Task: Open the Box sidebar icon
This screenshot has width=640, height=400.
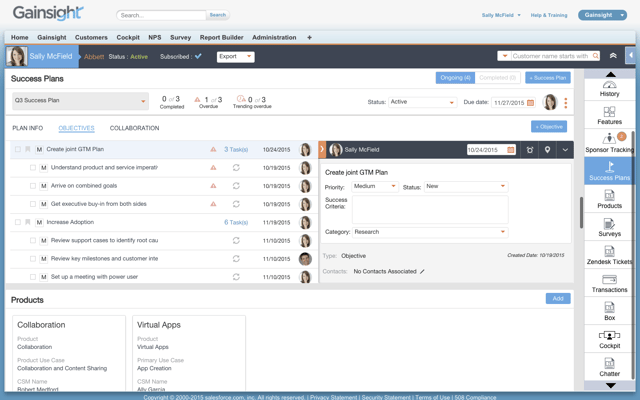Action: click(609, 311)
